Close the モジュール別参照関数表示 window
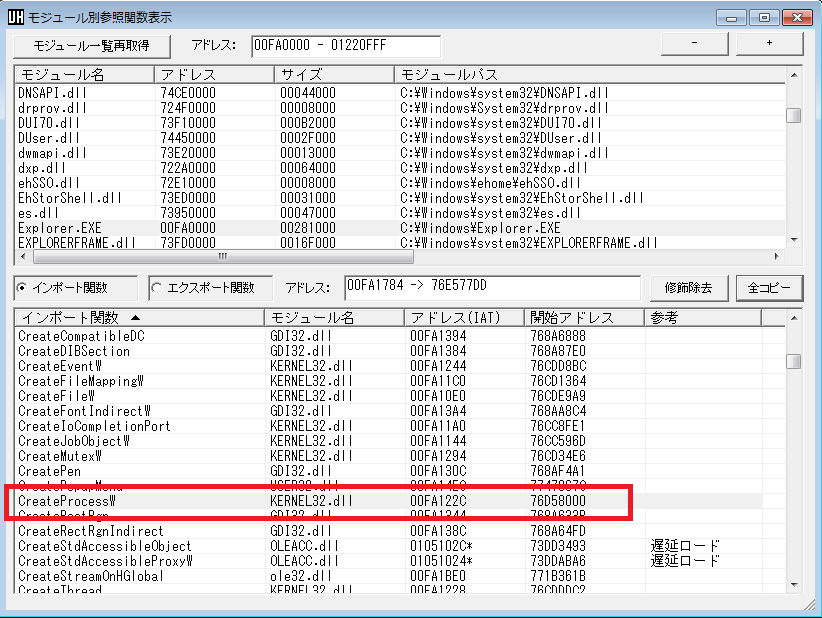Viewport: 822px width, 618px height. (x=797, y=18)
